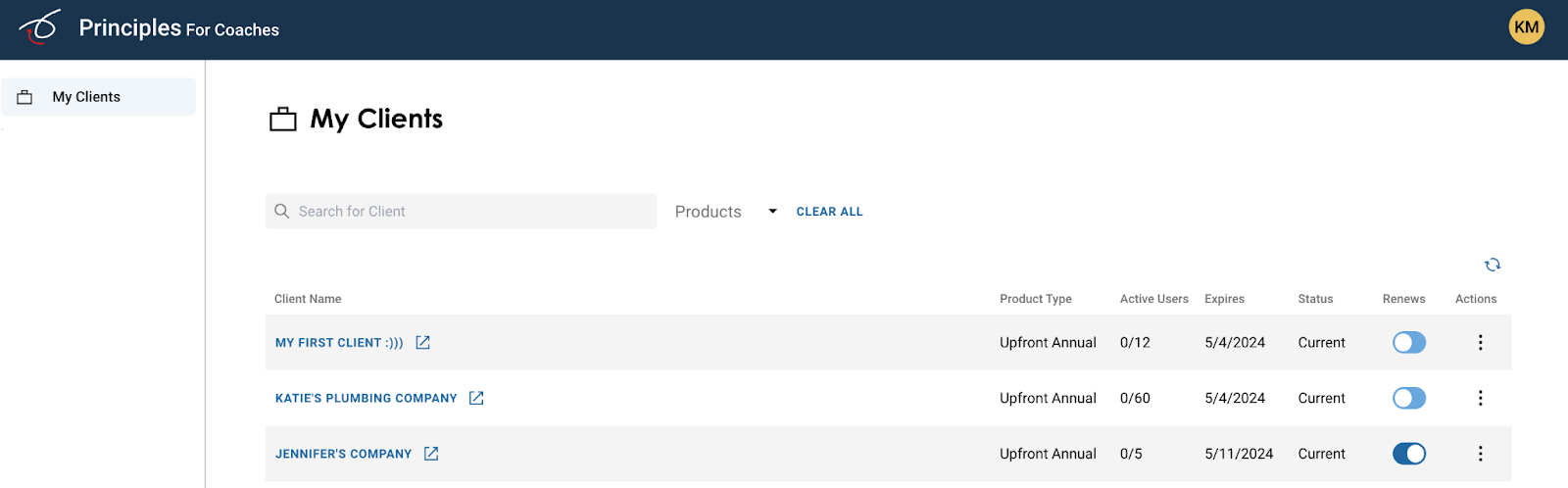Open the MY FIRST CLIENT :))) link
Screen dimensions: 1568x488
pos(339,343)
